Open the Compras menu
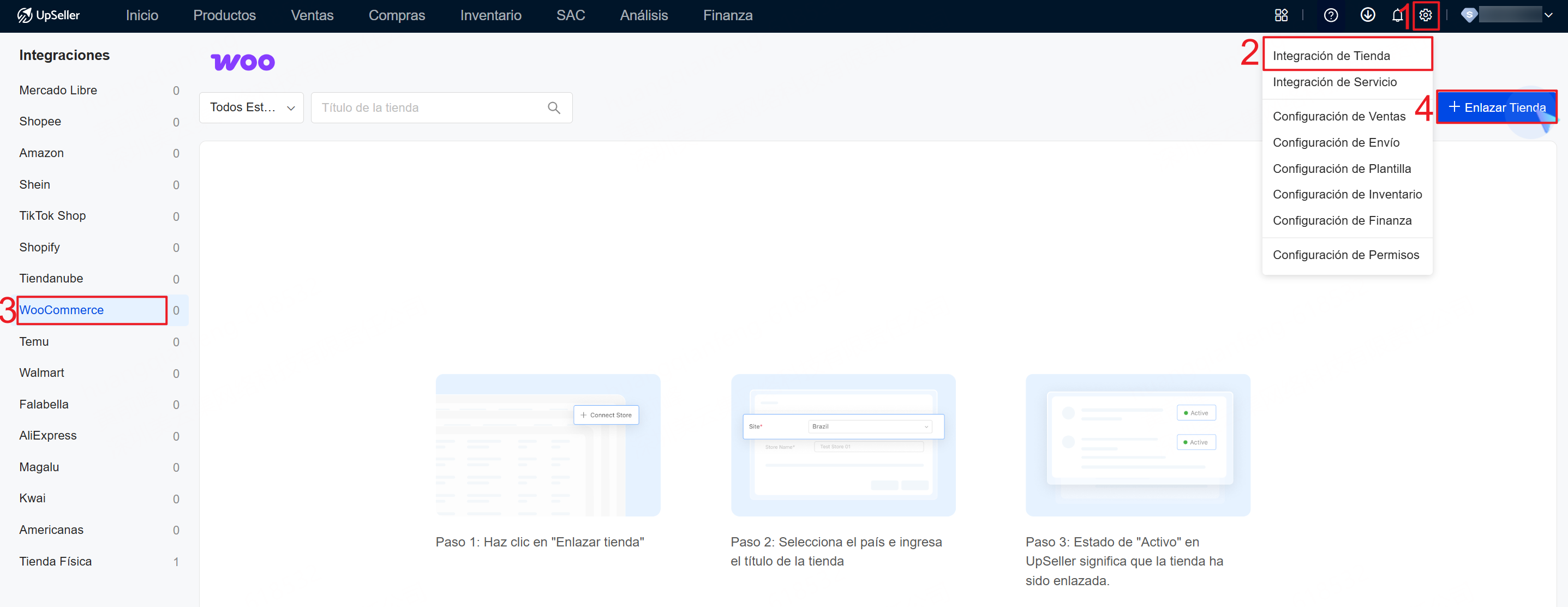The height and width of the screenshot is (607, 1568). tap(397, 15)
